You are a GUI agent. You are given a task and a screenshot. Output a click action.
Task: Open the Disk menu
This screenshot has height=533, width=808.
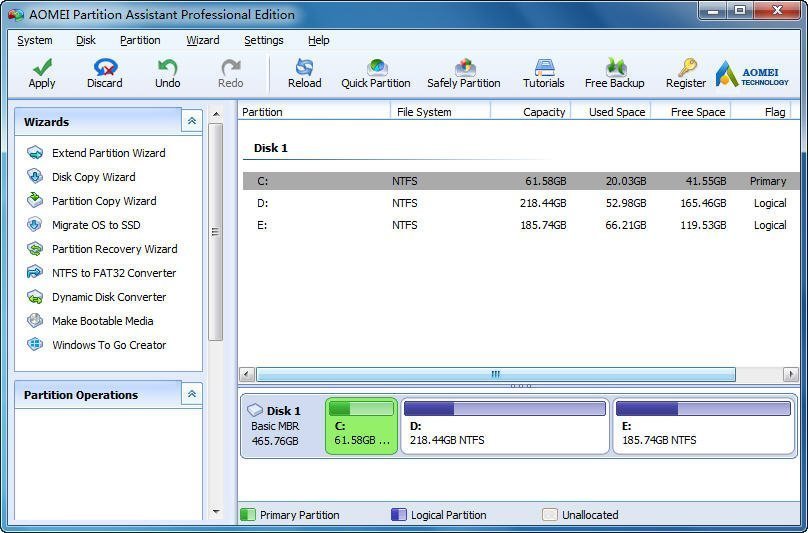pos(86,40)
